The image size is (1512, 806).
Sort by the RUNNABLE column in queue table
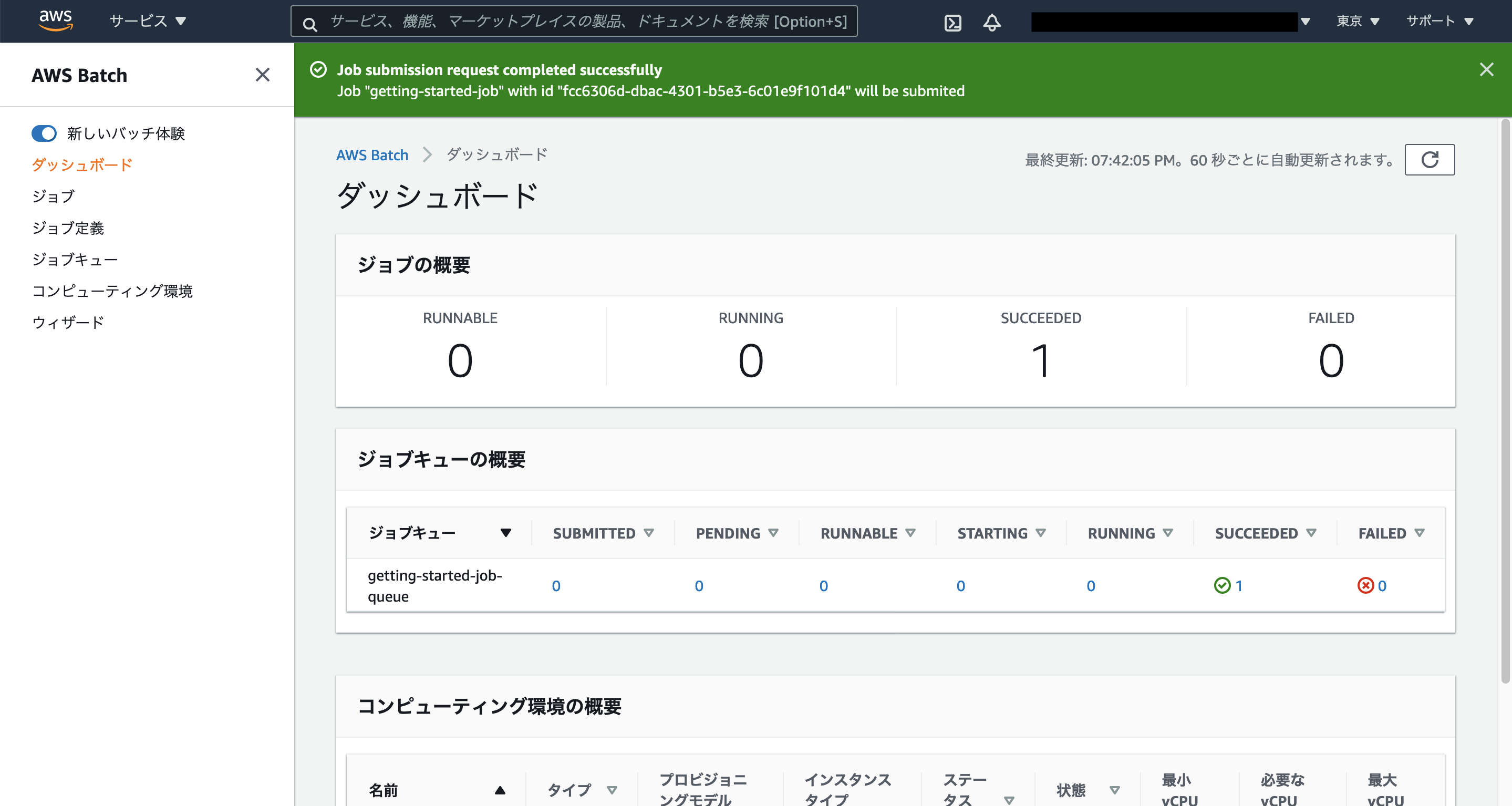click(867, 533)
